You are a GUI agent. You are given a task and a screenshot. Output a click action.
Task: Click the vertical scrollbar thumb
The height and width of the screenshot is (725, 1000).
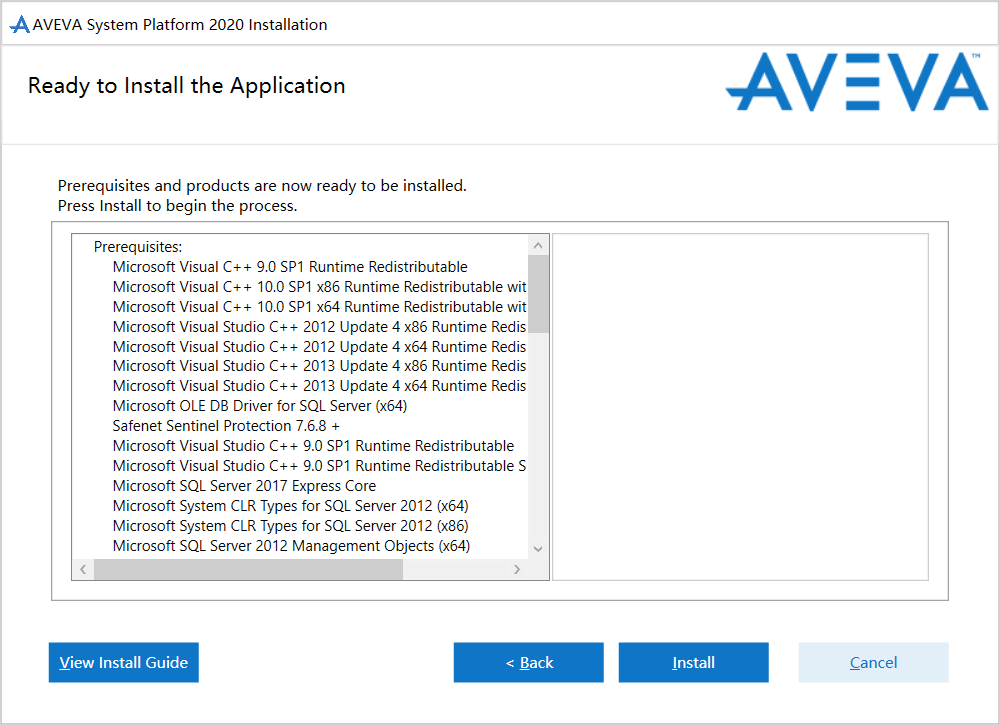click(538, 294)
